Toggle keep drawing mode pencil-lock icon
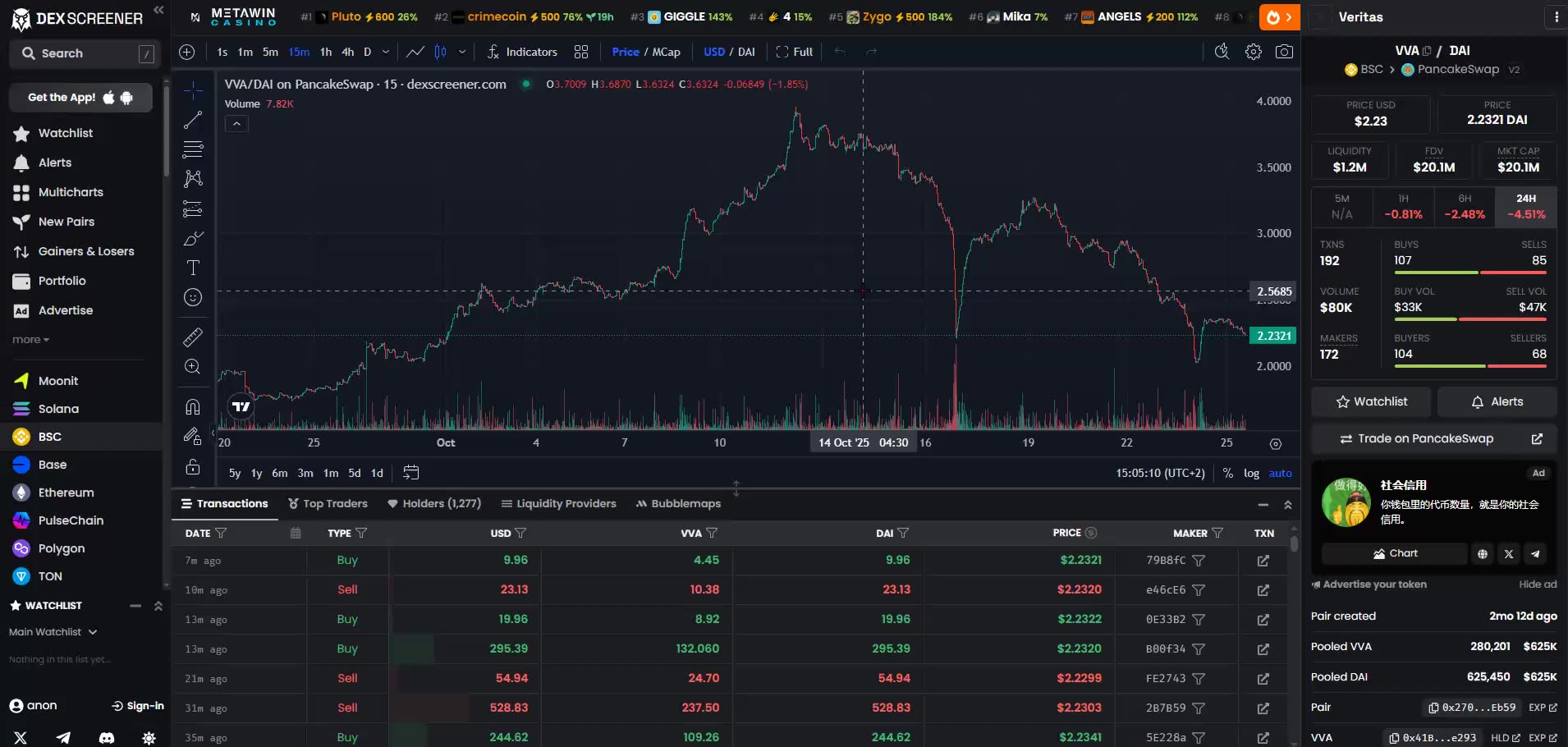1568x747 pixels. [193, 436]
